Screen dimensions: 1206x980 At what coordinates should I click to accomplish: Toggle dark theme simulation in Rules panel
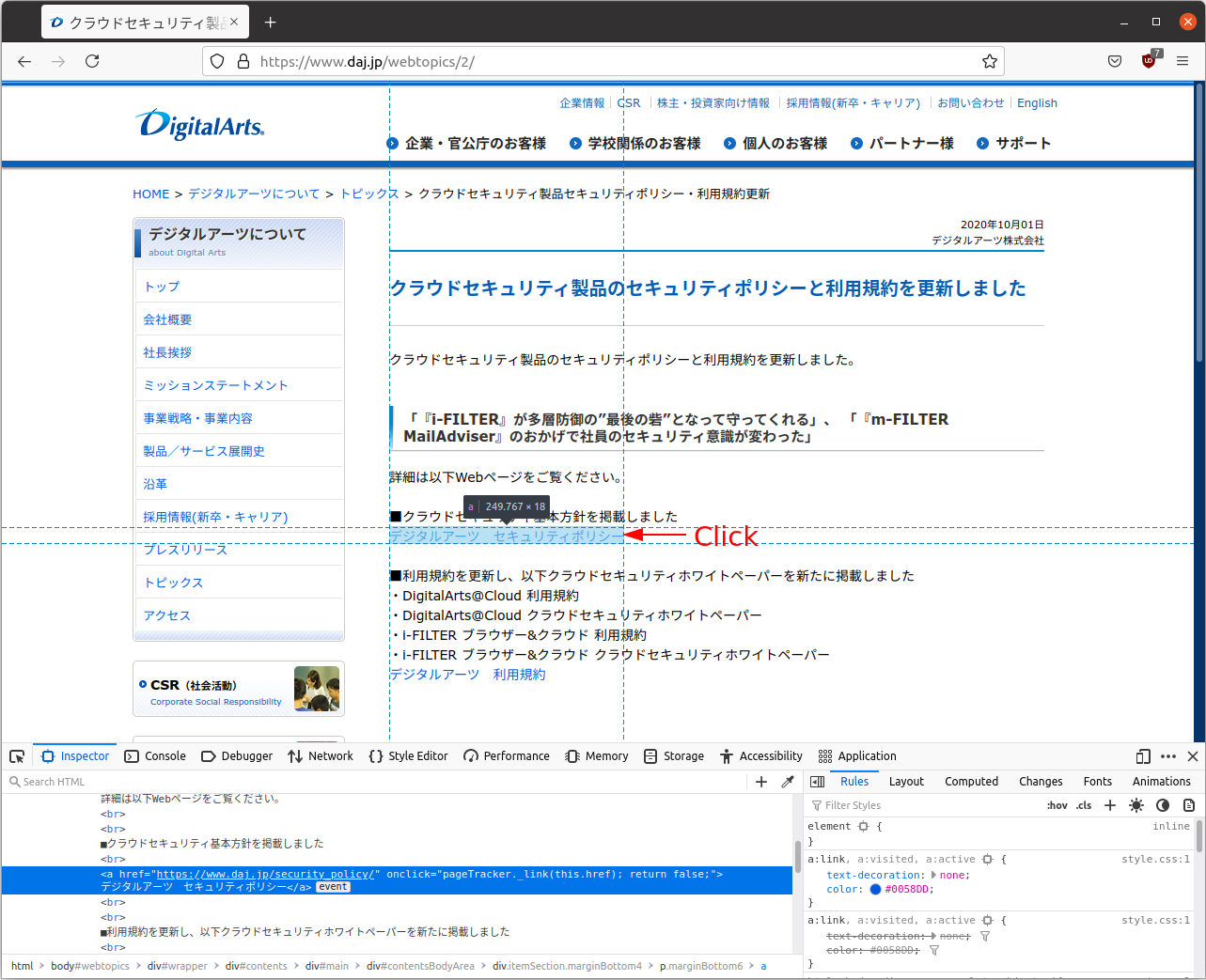point(1162,805)
